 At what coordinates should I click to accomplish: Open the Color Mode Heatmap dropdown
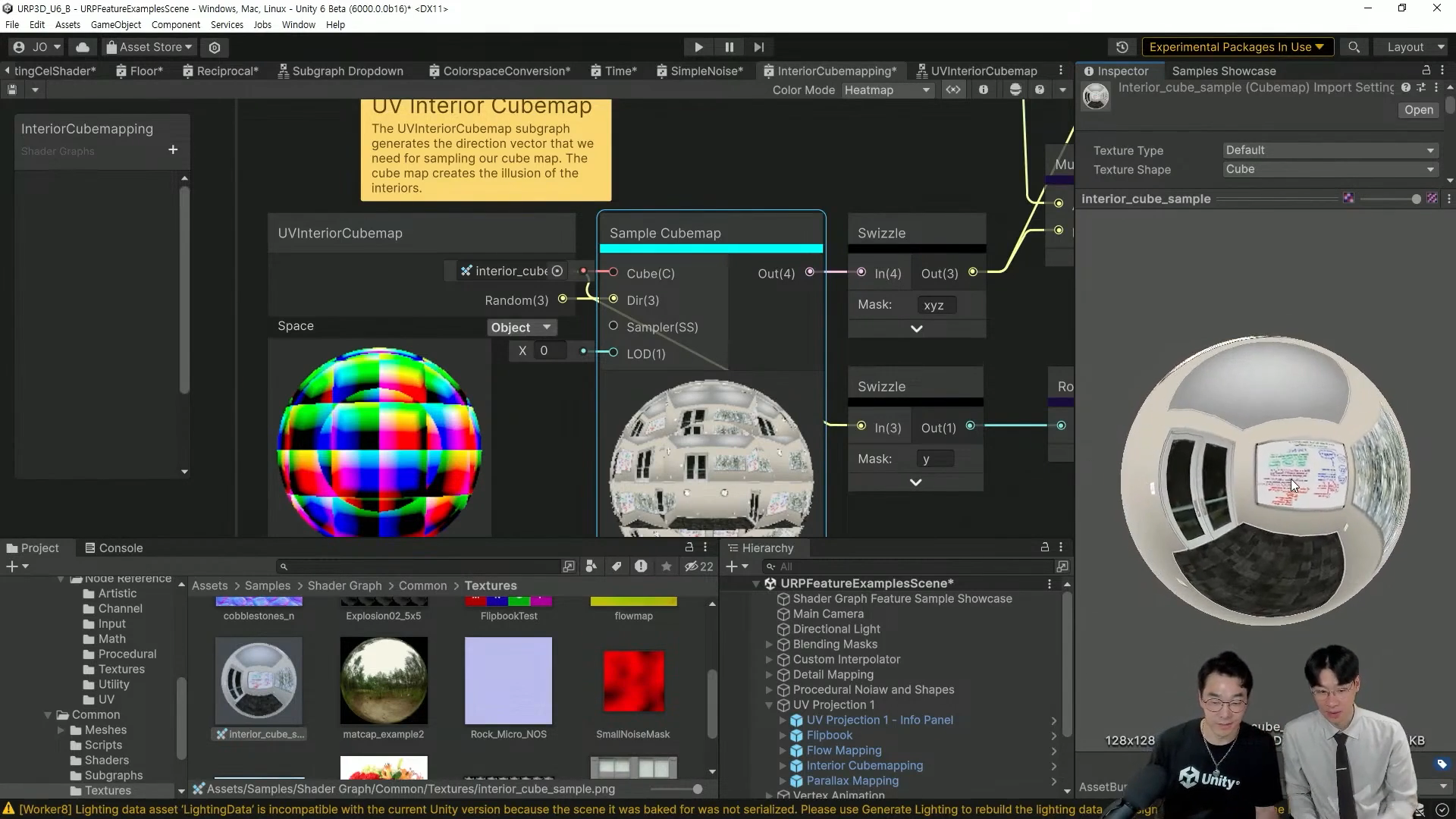click(x=886, y=89)
